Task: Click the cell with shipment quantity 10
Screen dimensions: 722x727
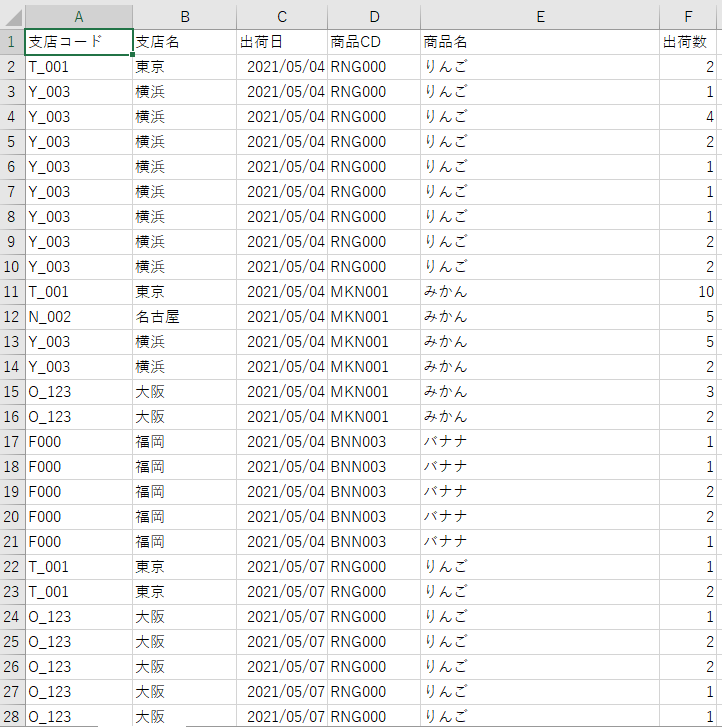Action: tap(688, 292)
